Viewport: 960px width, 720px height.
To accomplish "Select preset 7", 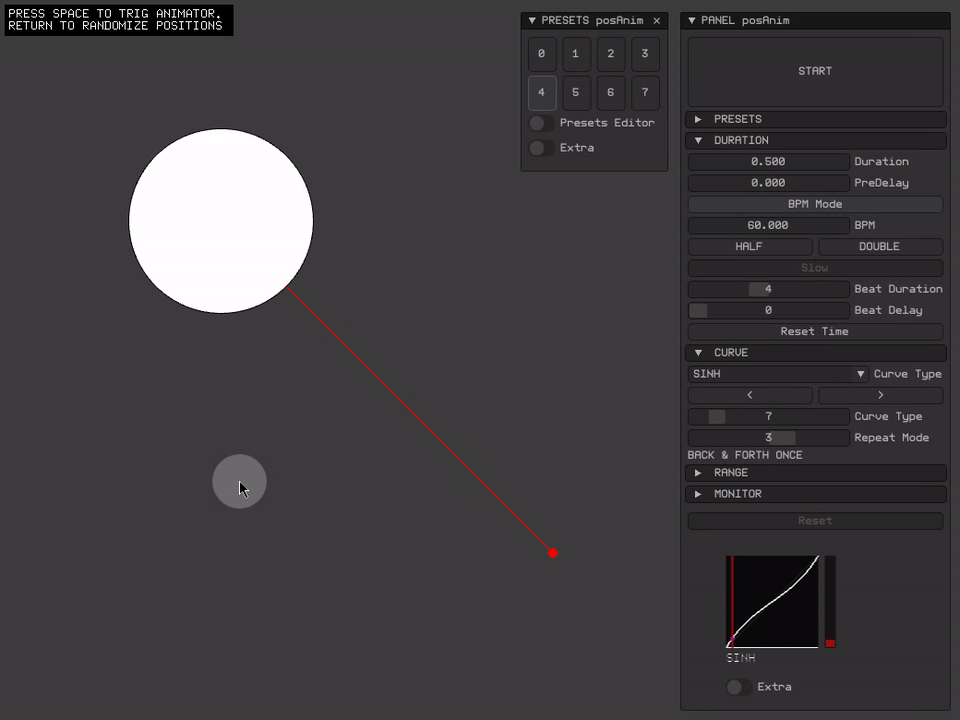I will pyautogui.click(x=645, y=92).
